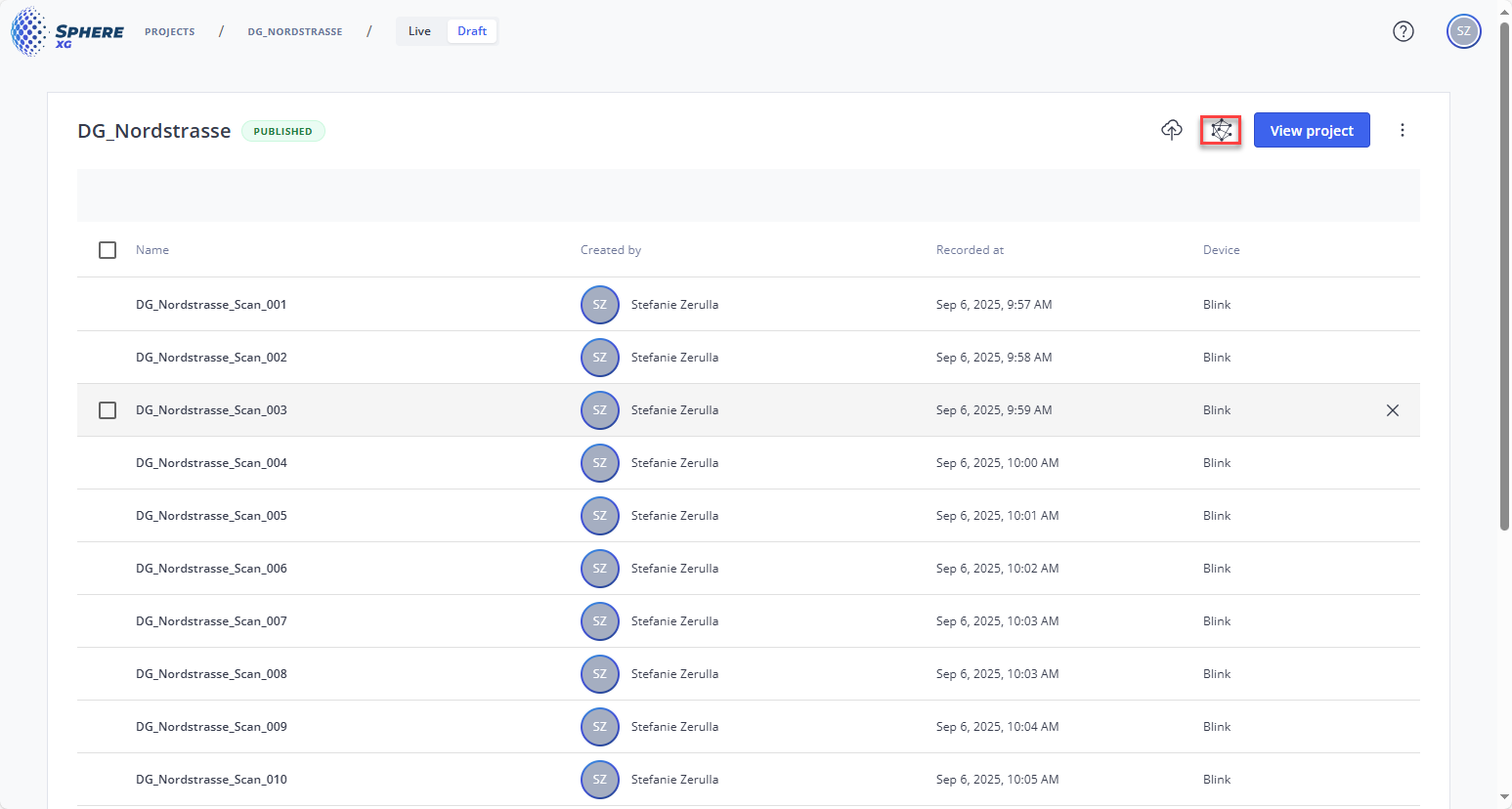1512x809 pixels.
Task: Open the three-dot project options menu
Action: coord(1402,130)
